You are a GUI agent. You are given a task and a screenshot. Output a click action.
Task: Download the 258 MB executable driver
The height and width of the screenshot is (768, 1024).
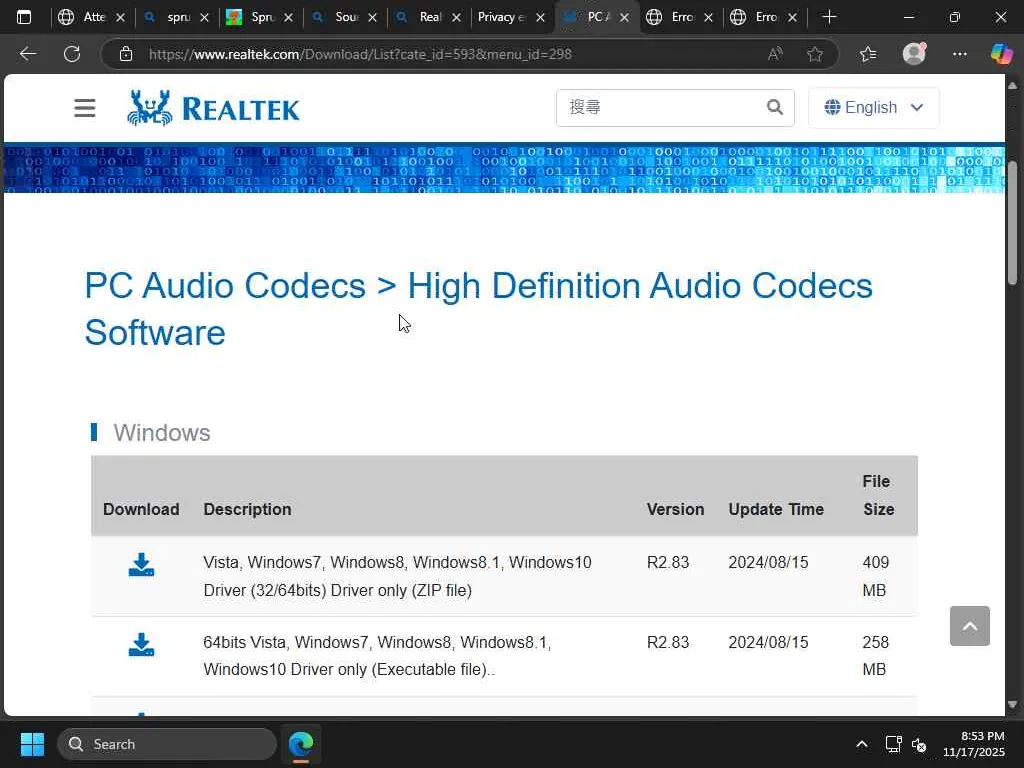point(141,645)
